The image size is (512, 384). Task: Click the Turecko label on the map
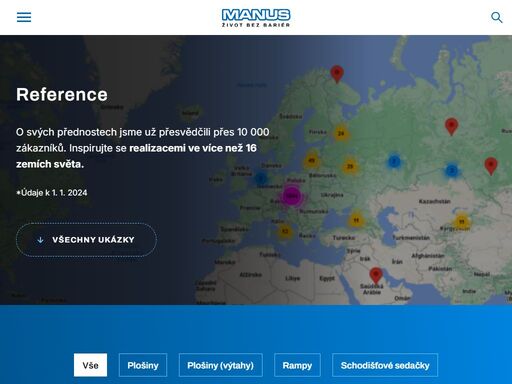tap(344, 238)
